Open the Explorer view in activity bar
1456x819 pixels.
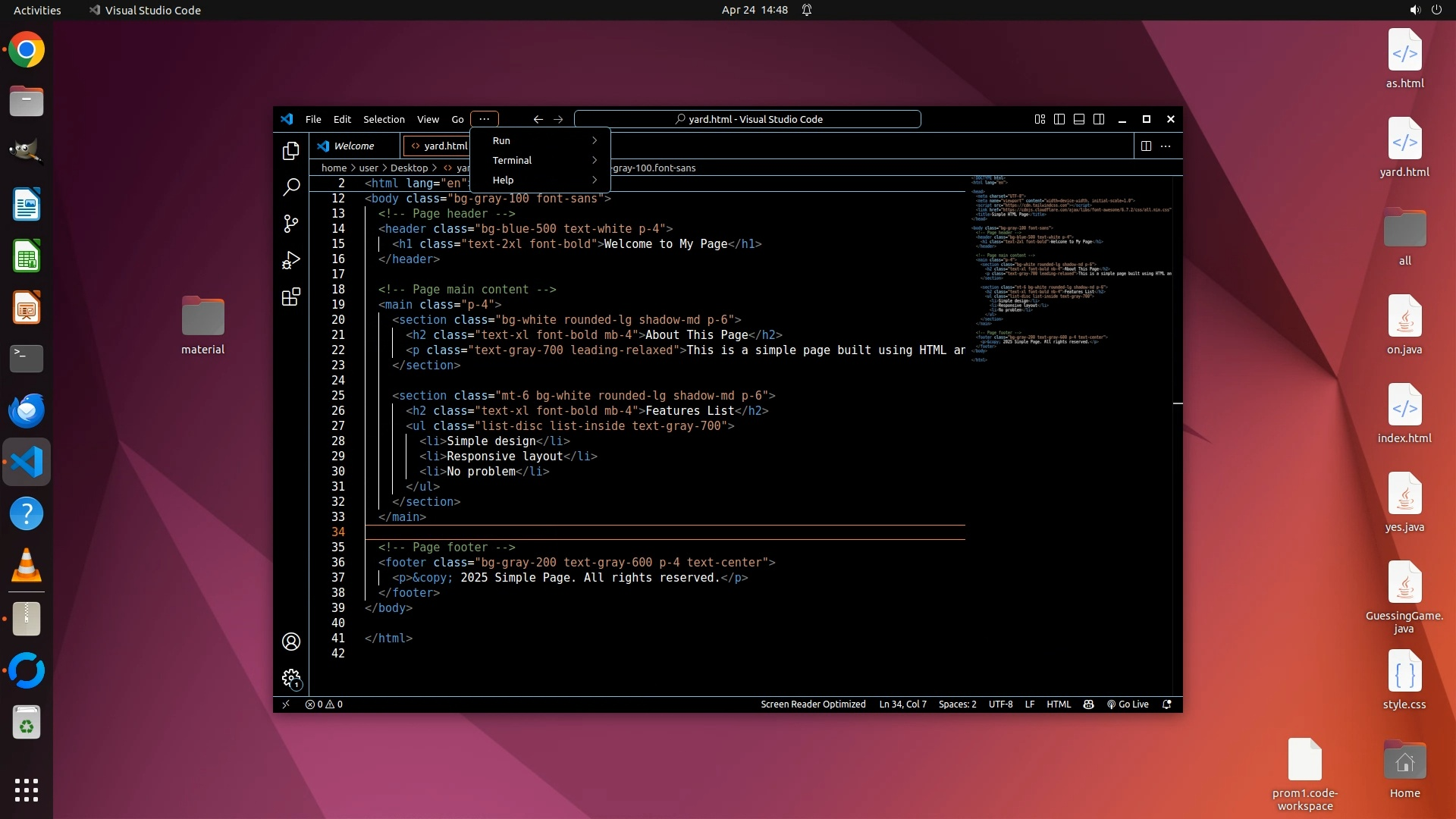(291, 151)
